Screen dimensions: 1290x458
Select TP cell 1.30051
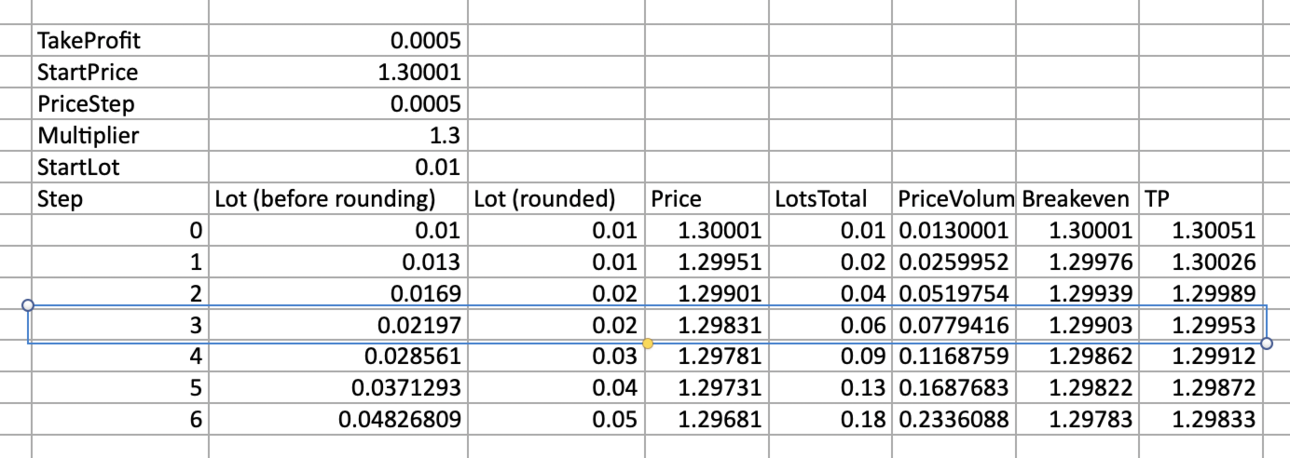click(1202, 232)
